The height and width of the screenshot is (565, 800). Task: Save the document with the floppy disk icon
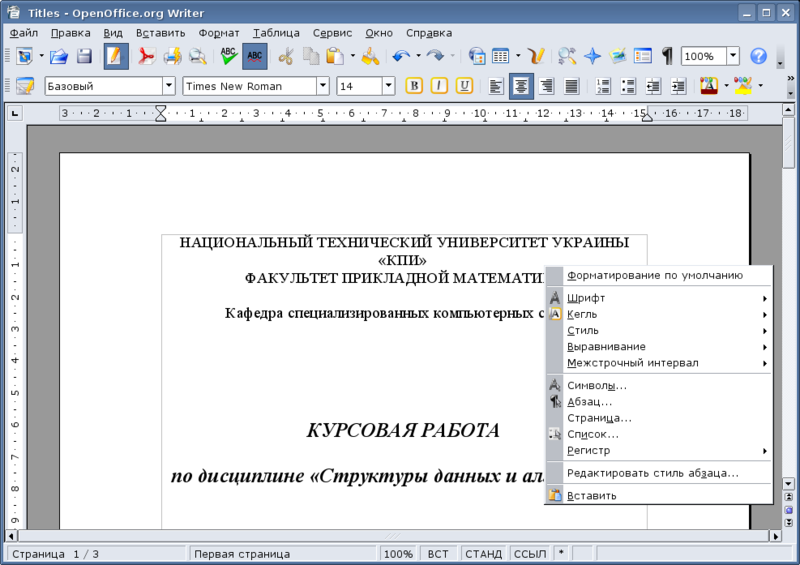[84, 56]
